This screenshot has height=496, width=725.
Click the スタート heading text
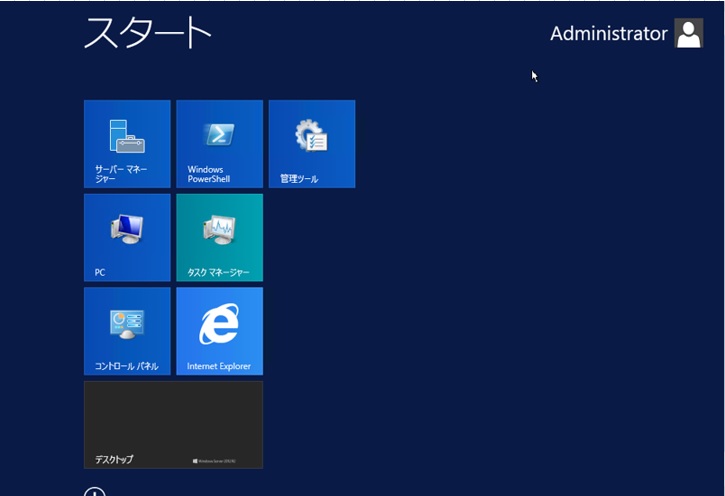[147, 32]
